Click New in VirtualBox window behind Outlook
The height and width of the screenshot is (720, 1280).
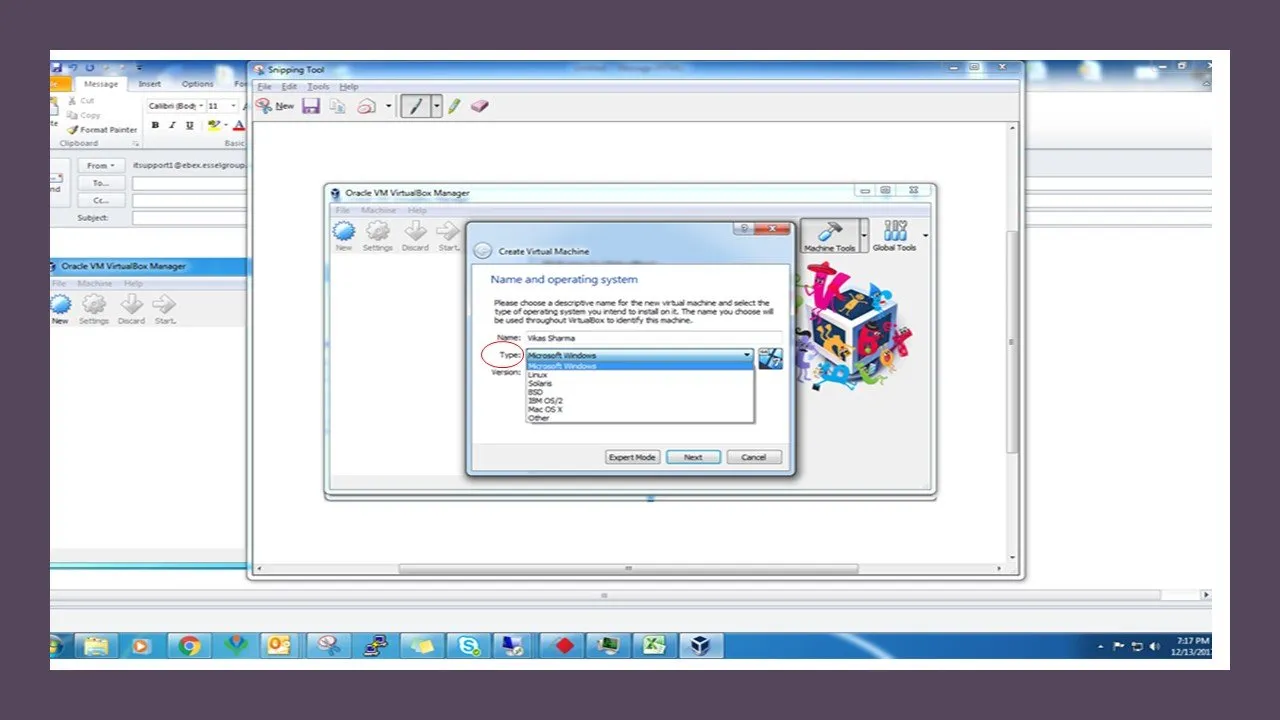61,309
